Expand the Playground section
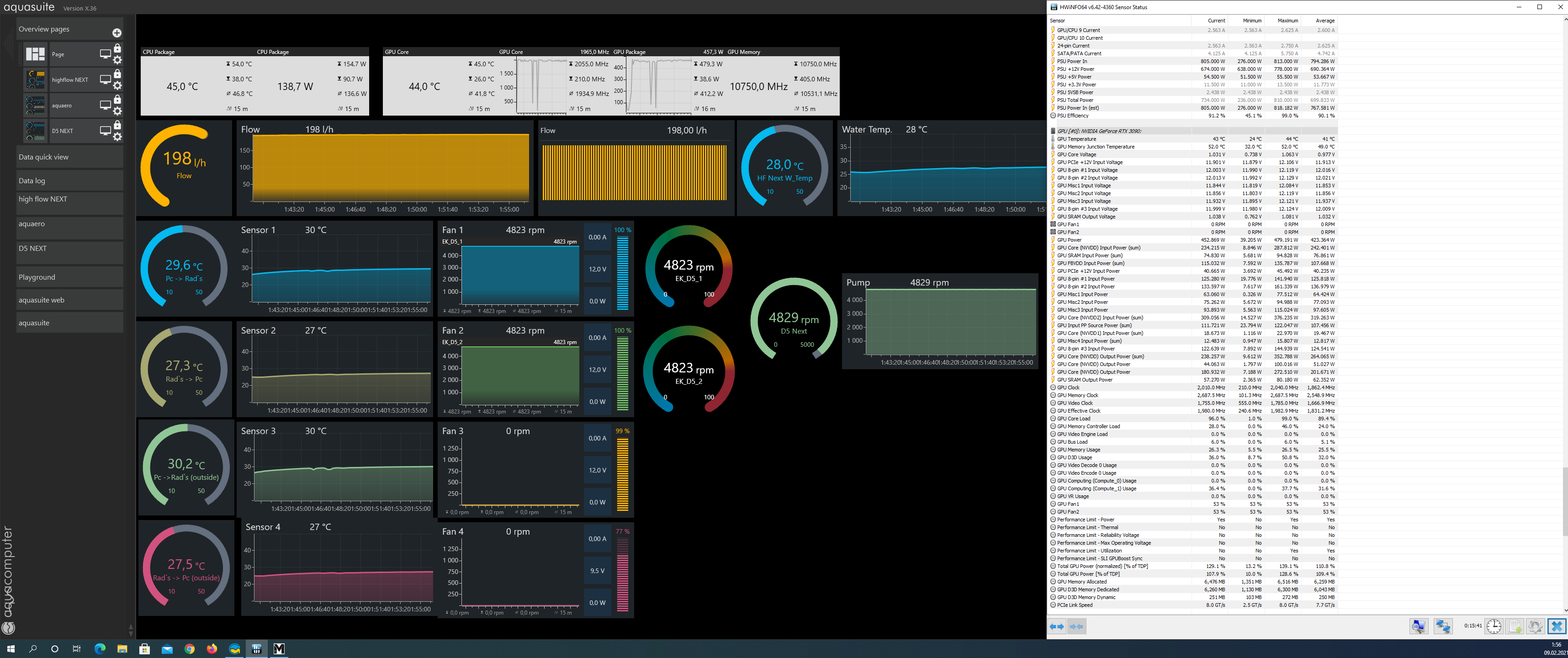Viewport: 1568px width, 658px height. click(69, 277)
